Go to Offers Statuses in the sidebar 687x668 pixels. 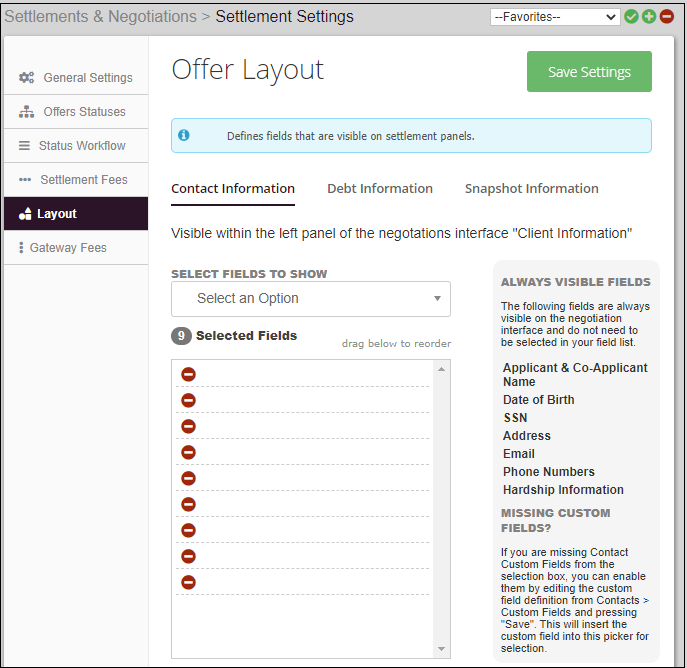click(x=84, y=112)
